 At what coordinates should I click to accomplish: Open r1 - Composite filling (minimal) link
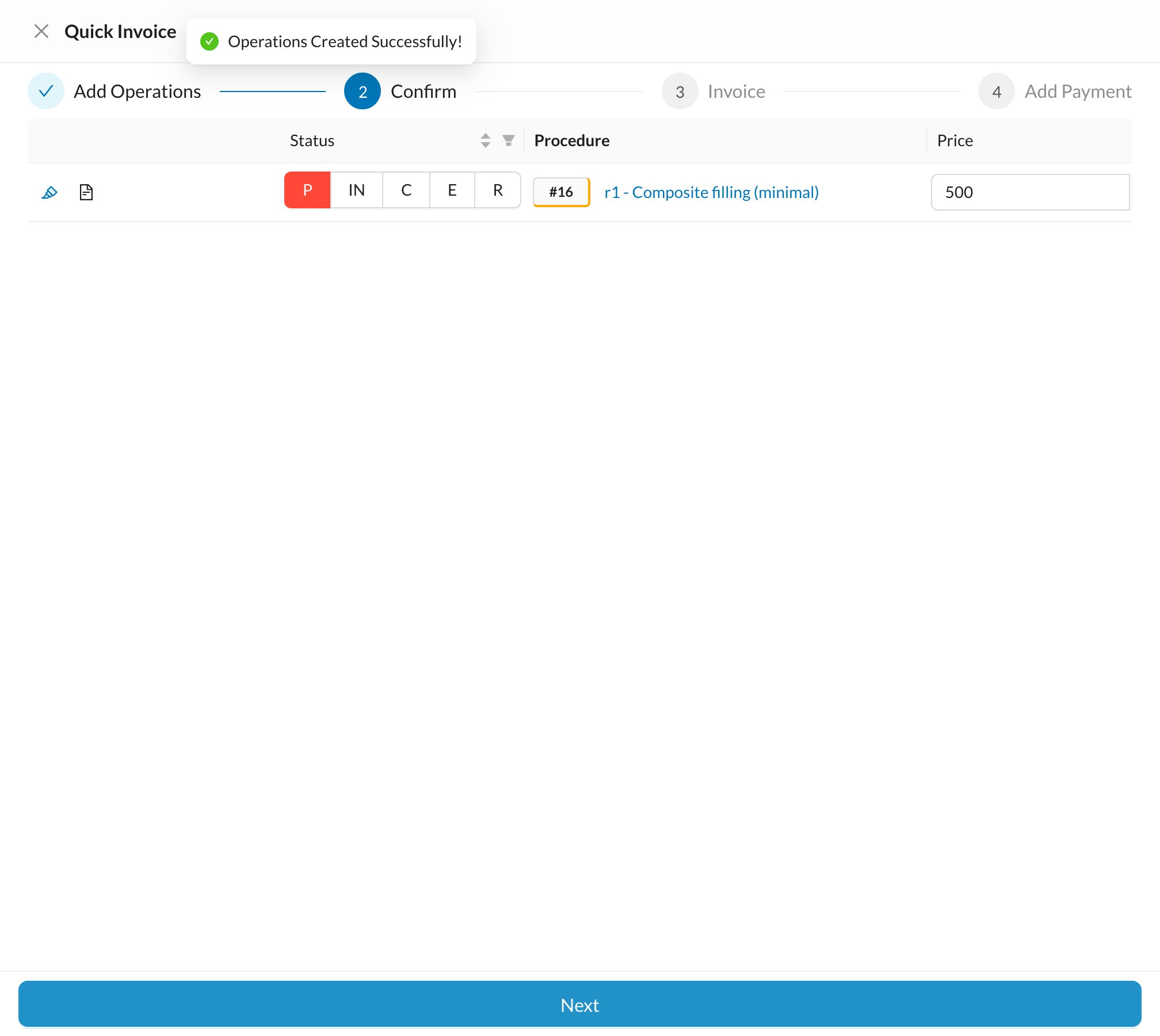712,192
